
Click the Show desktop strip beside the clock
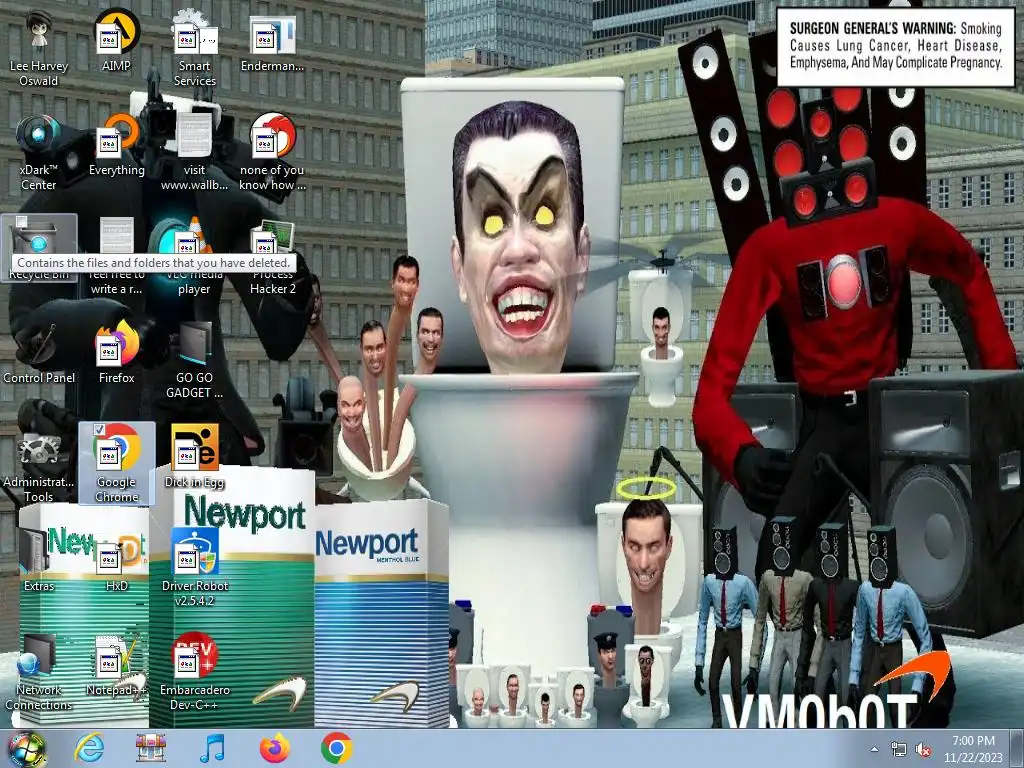coord(1019,748)
